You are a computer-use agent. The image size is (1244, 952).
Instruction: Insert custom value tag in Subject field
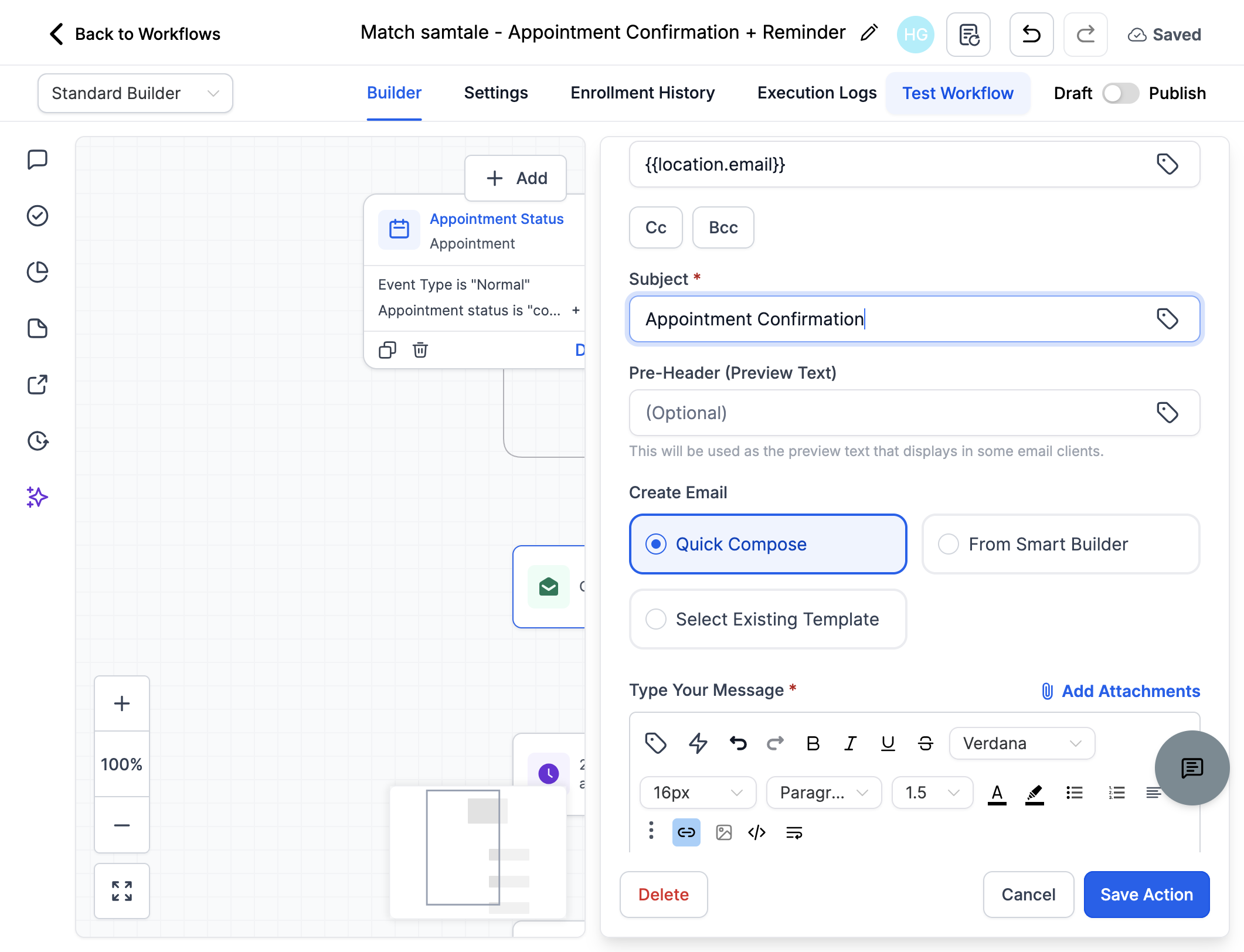pyautogui.click(x=1167, y=319)
